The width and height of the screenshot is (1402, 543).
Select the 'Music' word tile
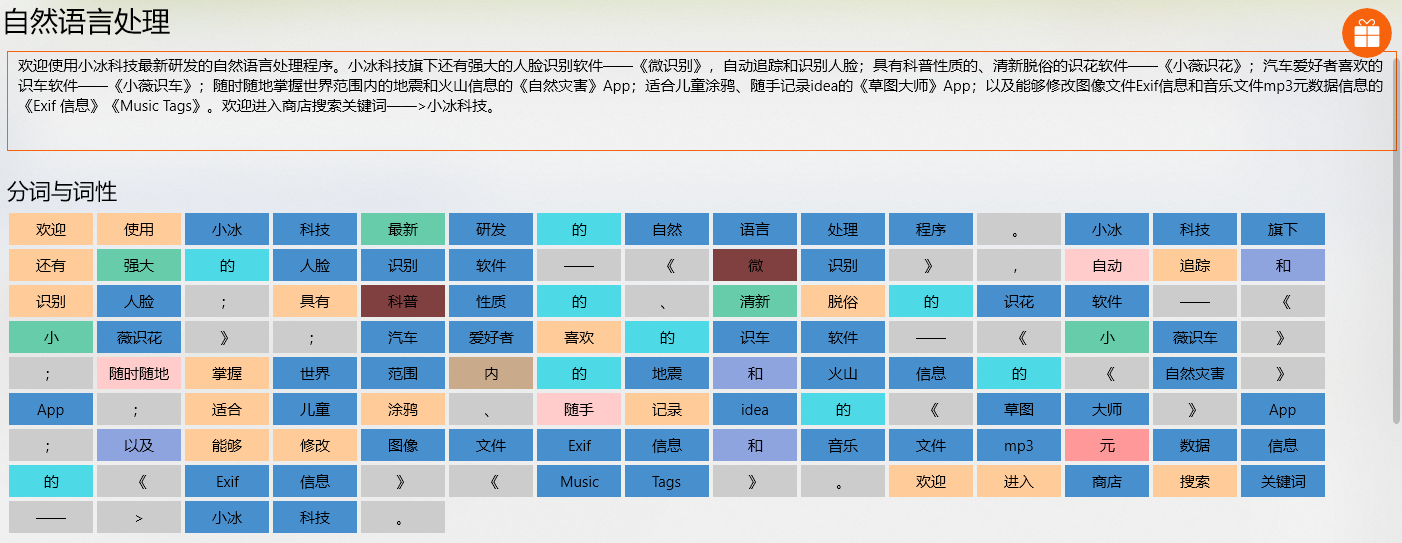579,481
